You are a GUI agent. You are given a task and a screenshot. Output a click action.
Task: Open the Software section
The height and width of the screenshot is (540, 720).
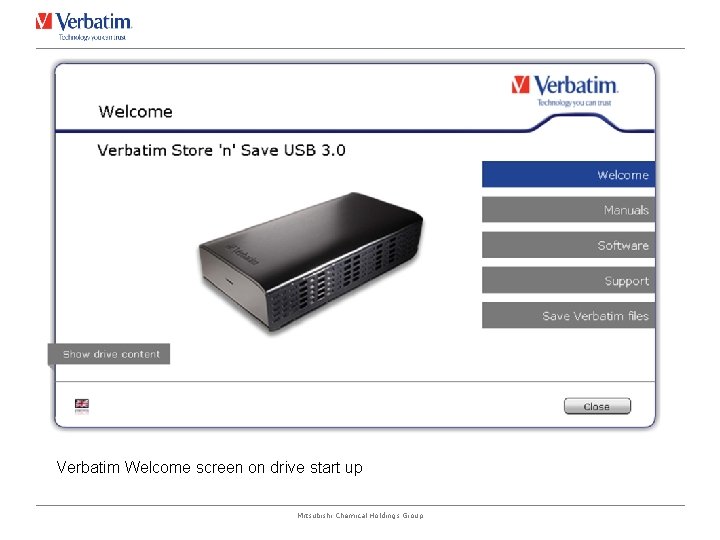[x=568, y=245]
